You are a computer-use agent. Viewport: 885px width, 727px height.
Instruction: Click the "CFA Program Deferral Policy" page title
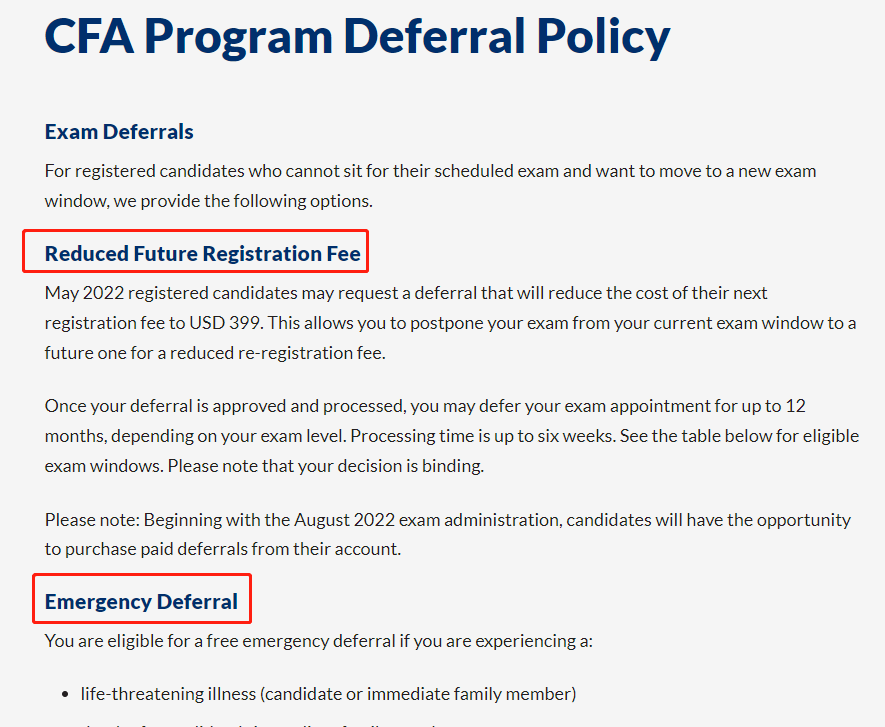point(357,35)
